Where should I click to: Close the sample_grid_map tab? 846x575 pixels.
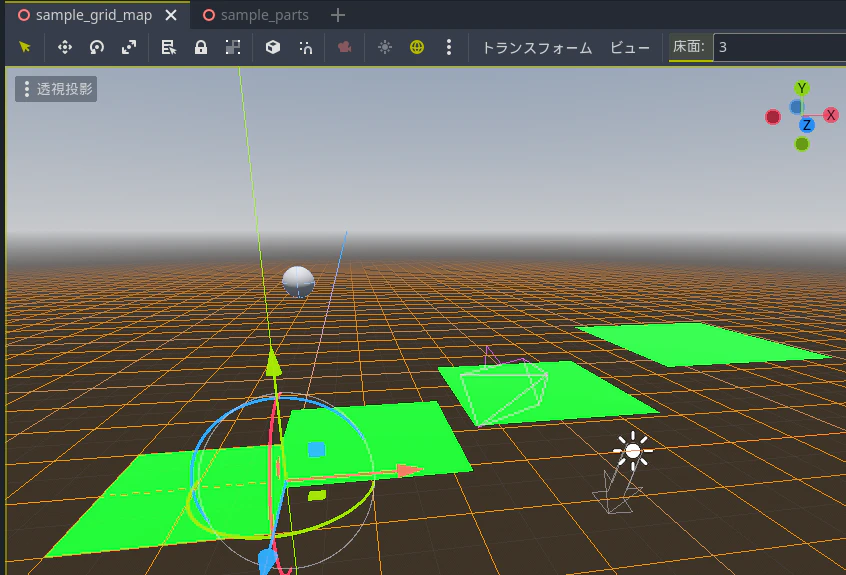click(x=171, y=15)
